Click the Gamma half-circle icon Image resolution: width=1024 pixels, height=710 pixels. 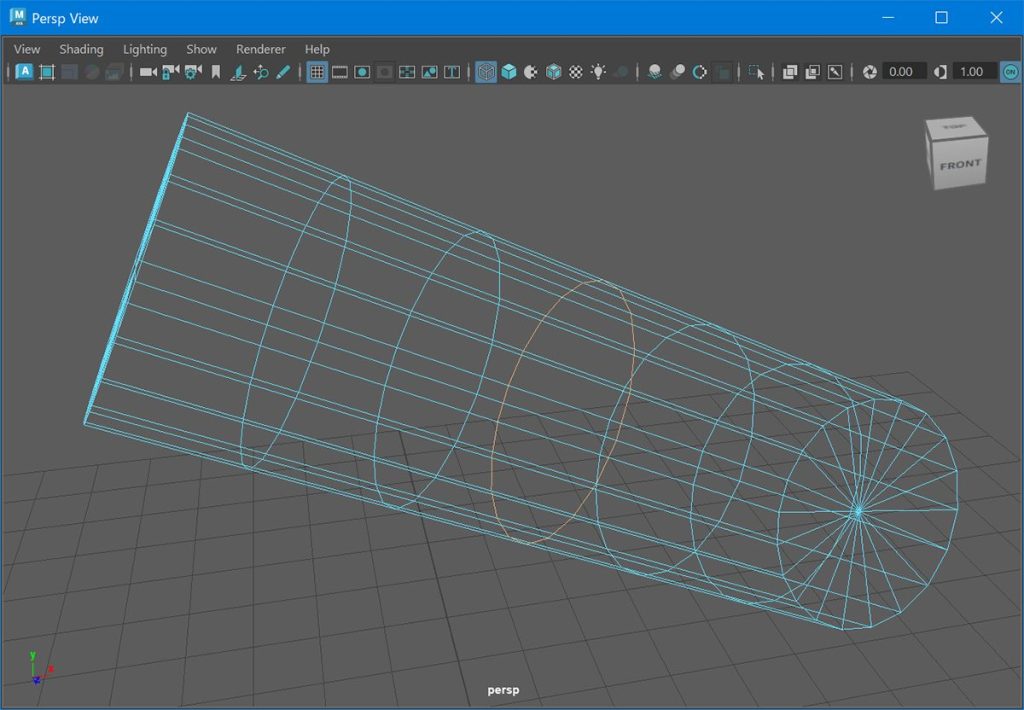pyautogui.click(x=940, y=72)
